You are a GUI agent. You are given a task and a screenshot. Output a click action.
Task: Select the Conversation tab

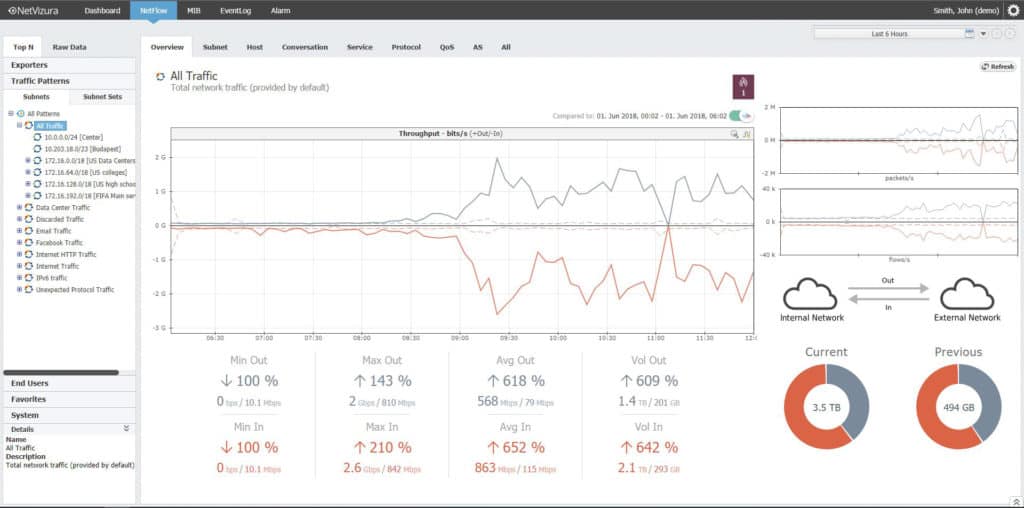click(x=305, y=47)
